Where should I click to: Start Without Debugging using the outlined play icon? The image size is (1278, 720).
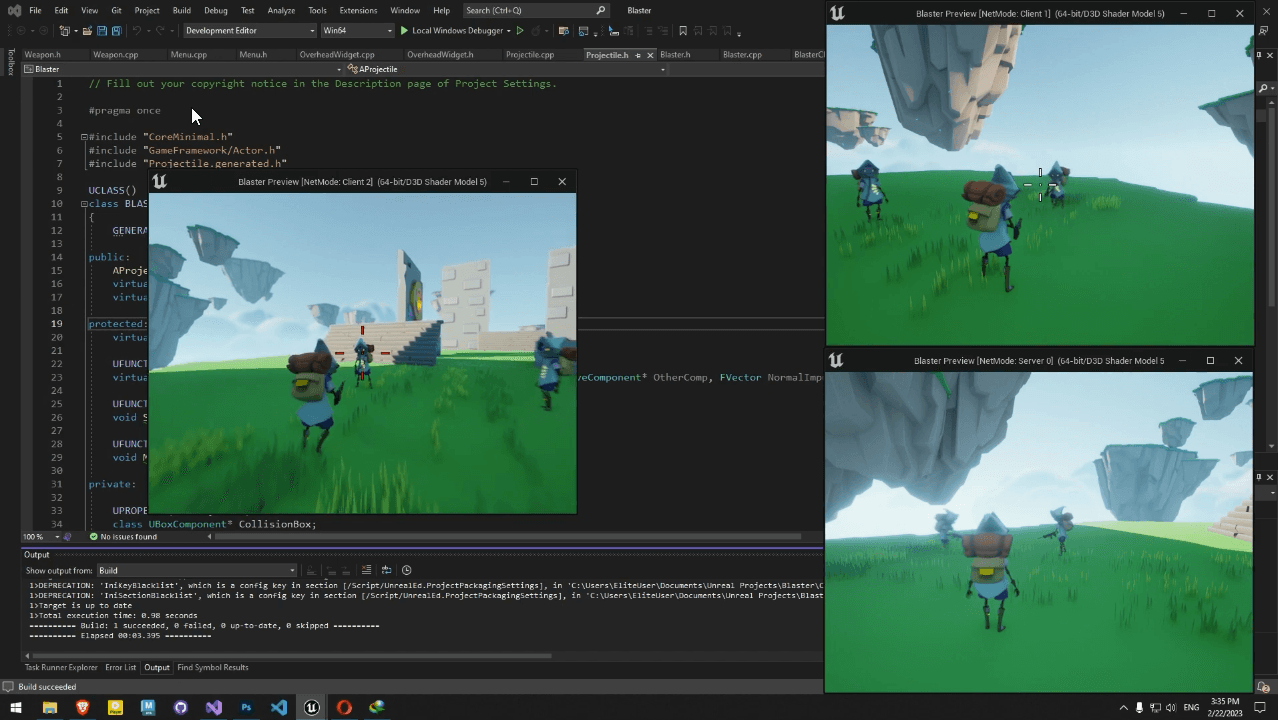point(520,31)
